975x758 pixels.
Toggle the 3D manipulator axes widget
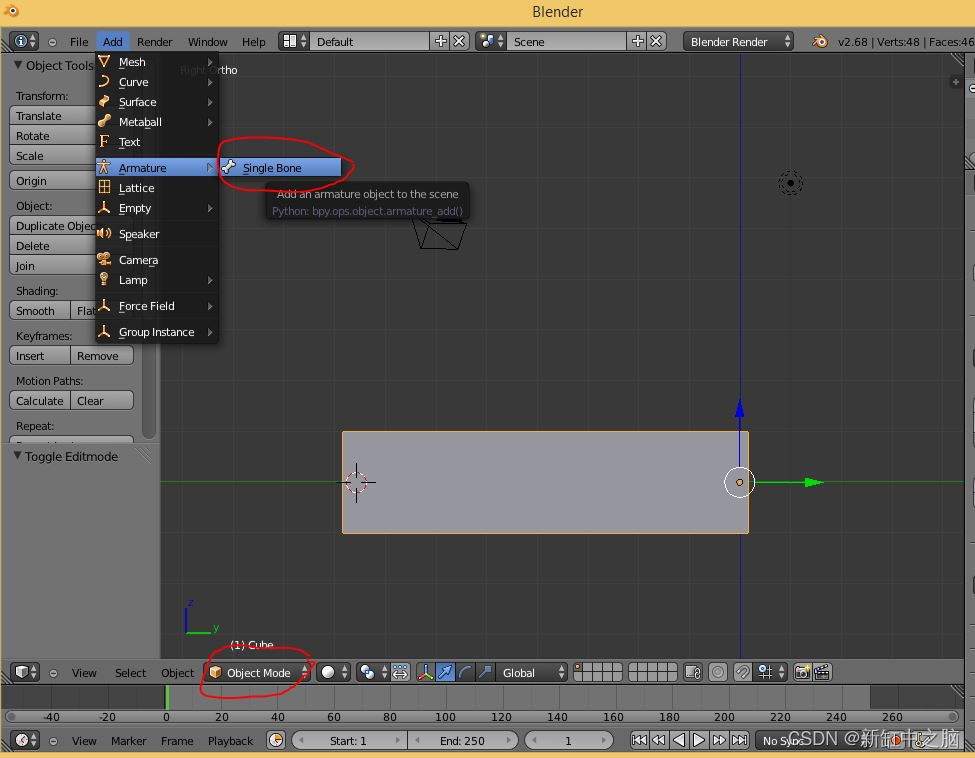coord(425,672)
